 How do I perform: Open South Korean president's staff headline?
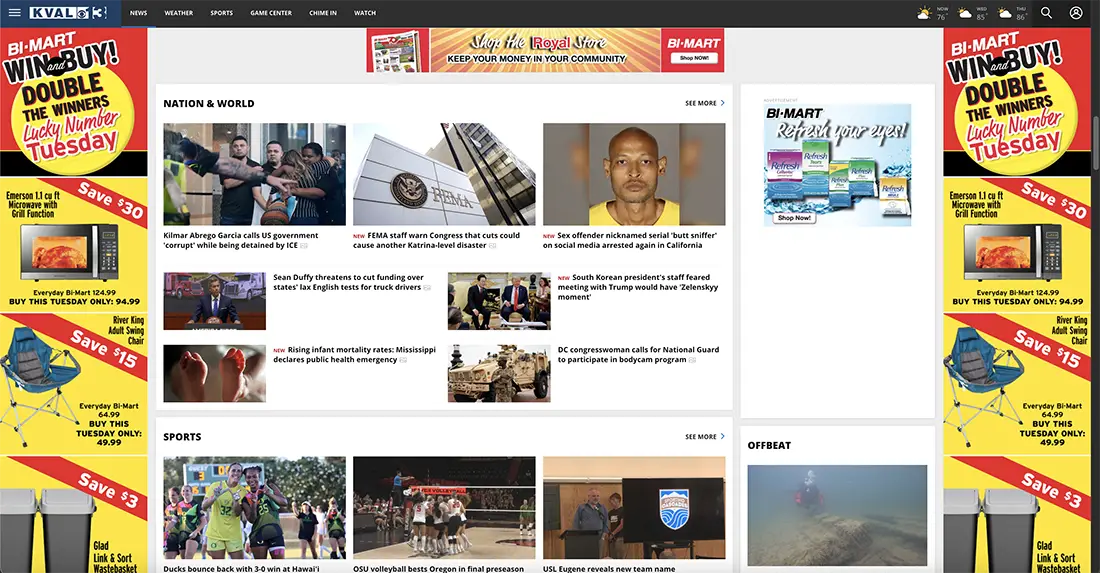point(638,287)
